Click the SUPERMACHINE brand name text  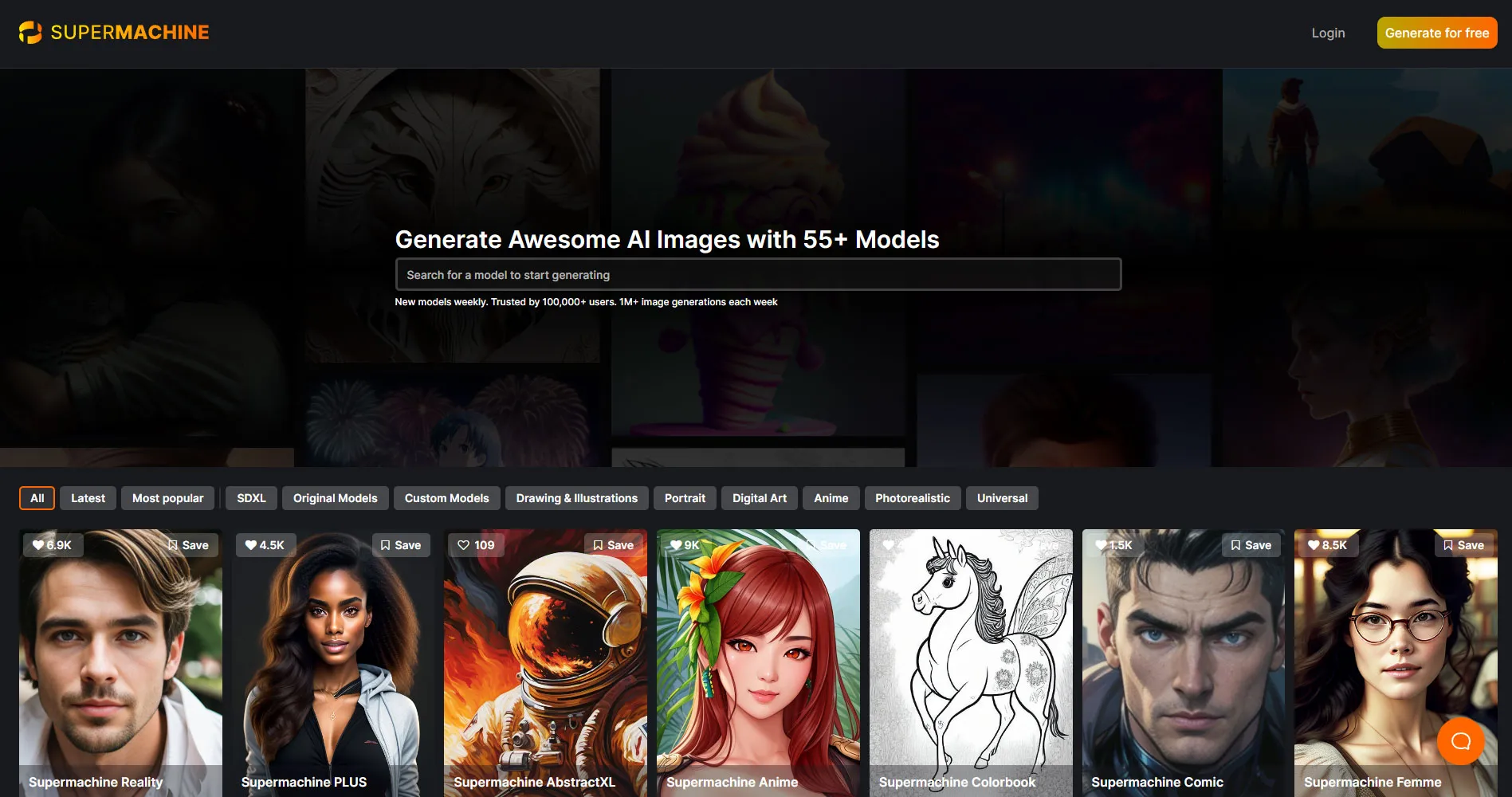click(130, 33)
